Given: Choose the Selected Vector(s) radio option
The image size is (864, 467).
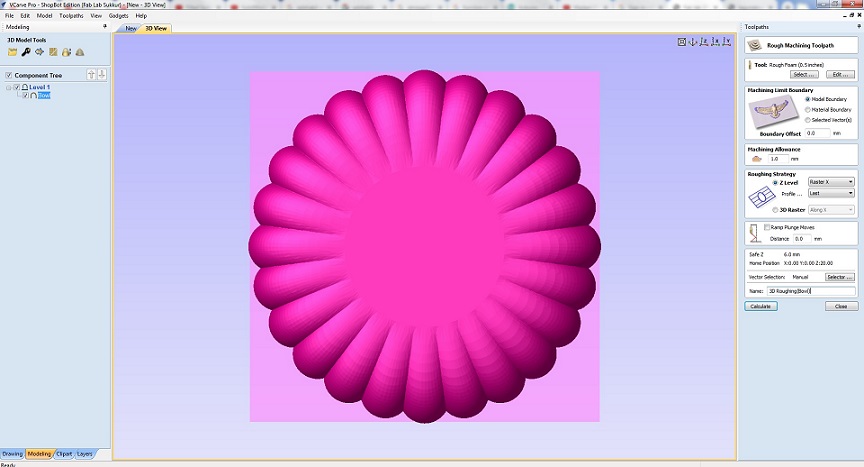Looking at the screenshot, I should pyautogui.click(x=808, y=120).
